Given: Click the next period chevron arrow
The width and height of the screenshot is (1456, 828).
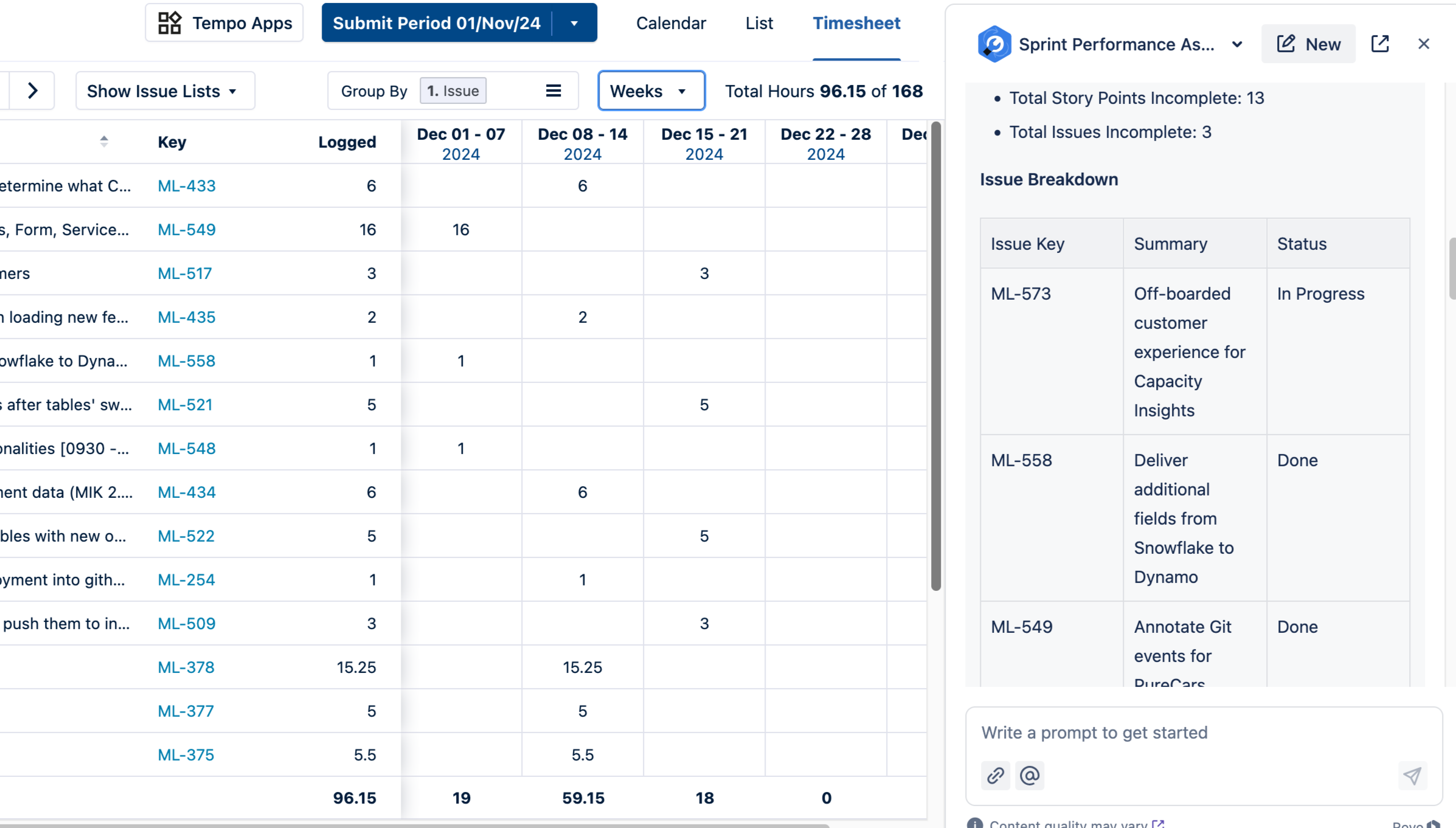Looking at the screenshot, I should [x=33, y=91].
